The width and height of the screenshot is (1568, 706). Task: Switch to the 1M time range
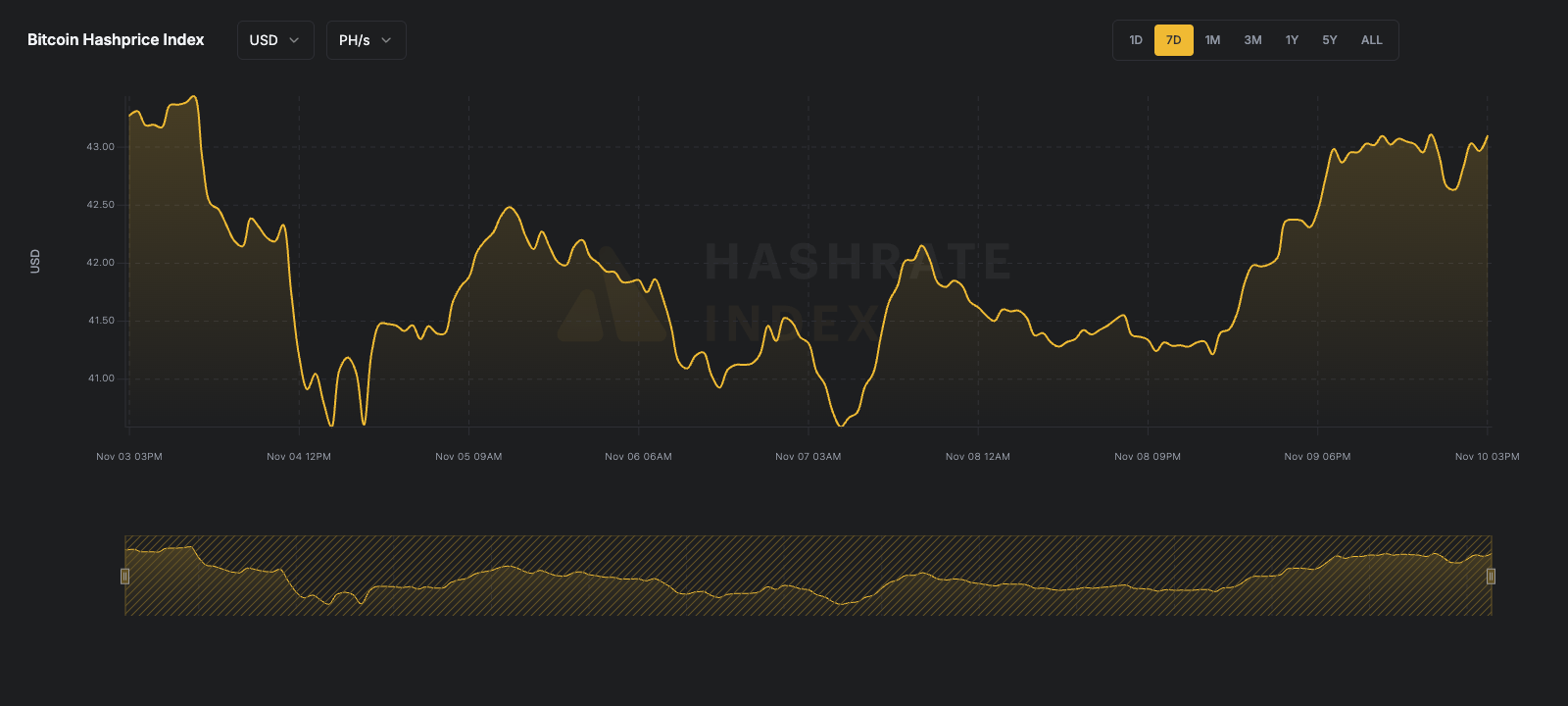point(1213,40)
